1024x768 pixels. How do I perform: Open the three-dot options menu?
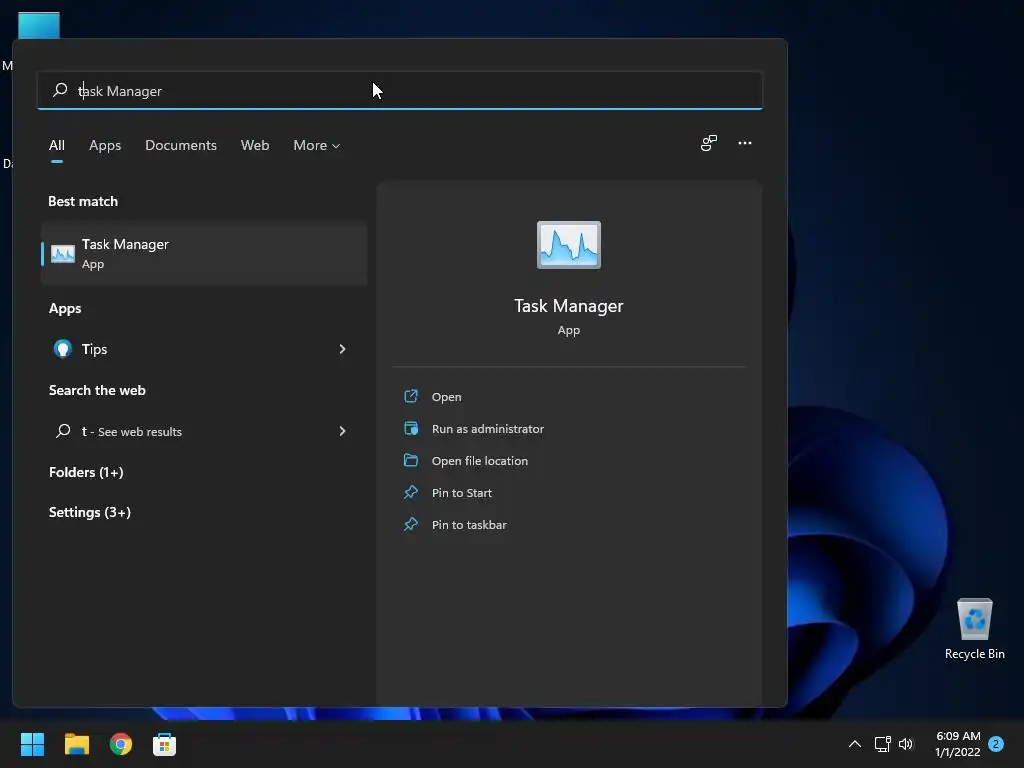[744, 143]
